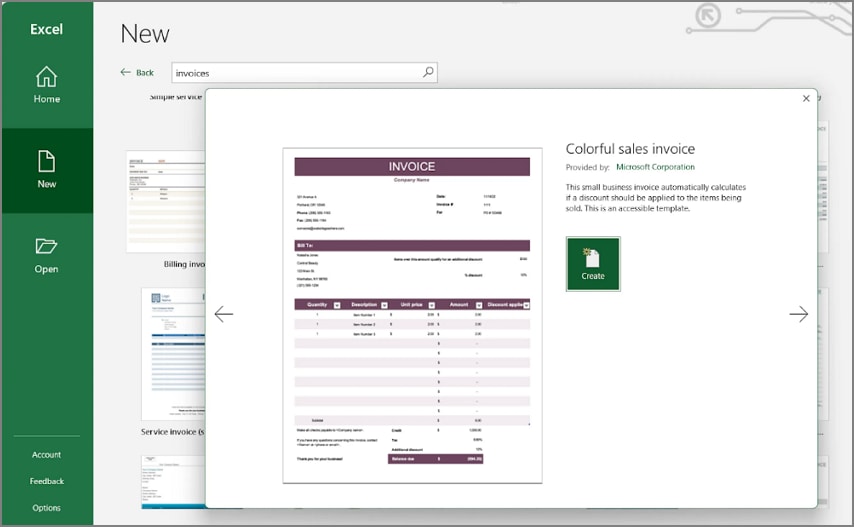Open the Home page in the sidebar
Viewport: 854px width, 527px height.
coord(46,85)
